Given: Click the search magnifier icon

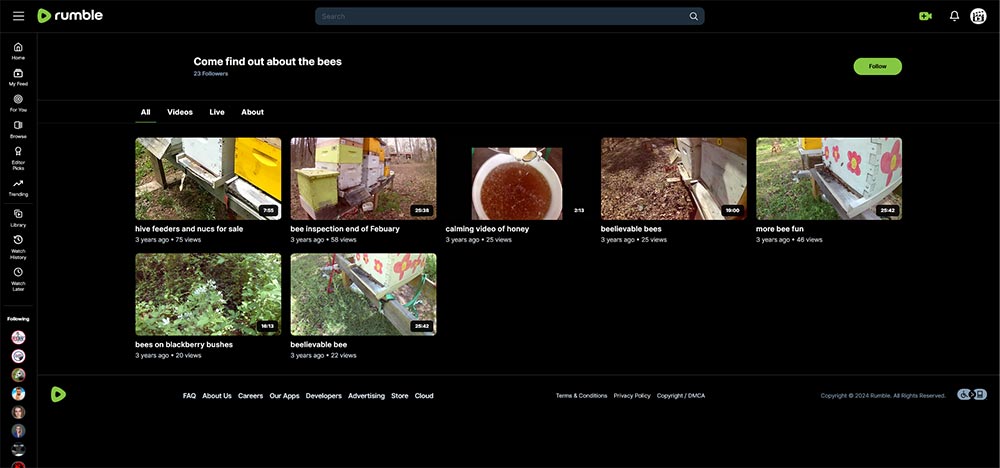Looking at the screenshot, I should 693,17.
